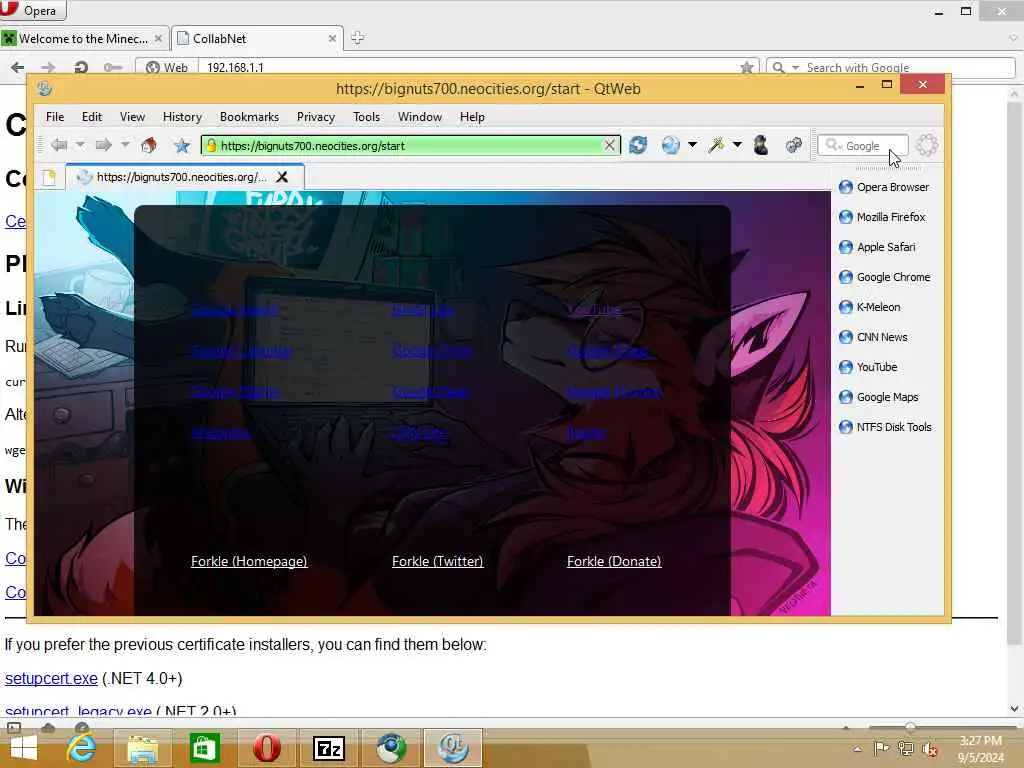The image size is (1024, 768).
Task: Open the QtWeb Tools menu
Action: point(366,117)
